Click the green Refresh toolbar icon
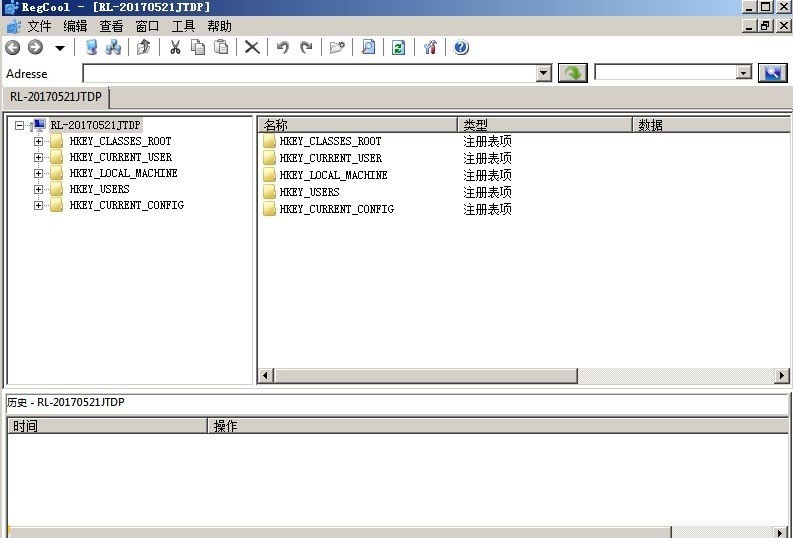This screenshot has width=793, height=538. [398, 47]
